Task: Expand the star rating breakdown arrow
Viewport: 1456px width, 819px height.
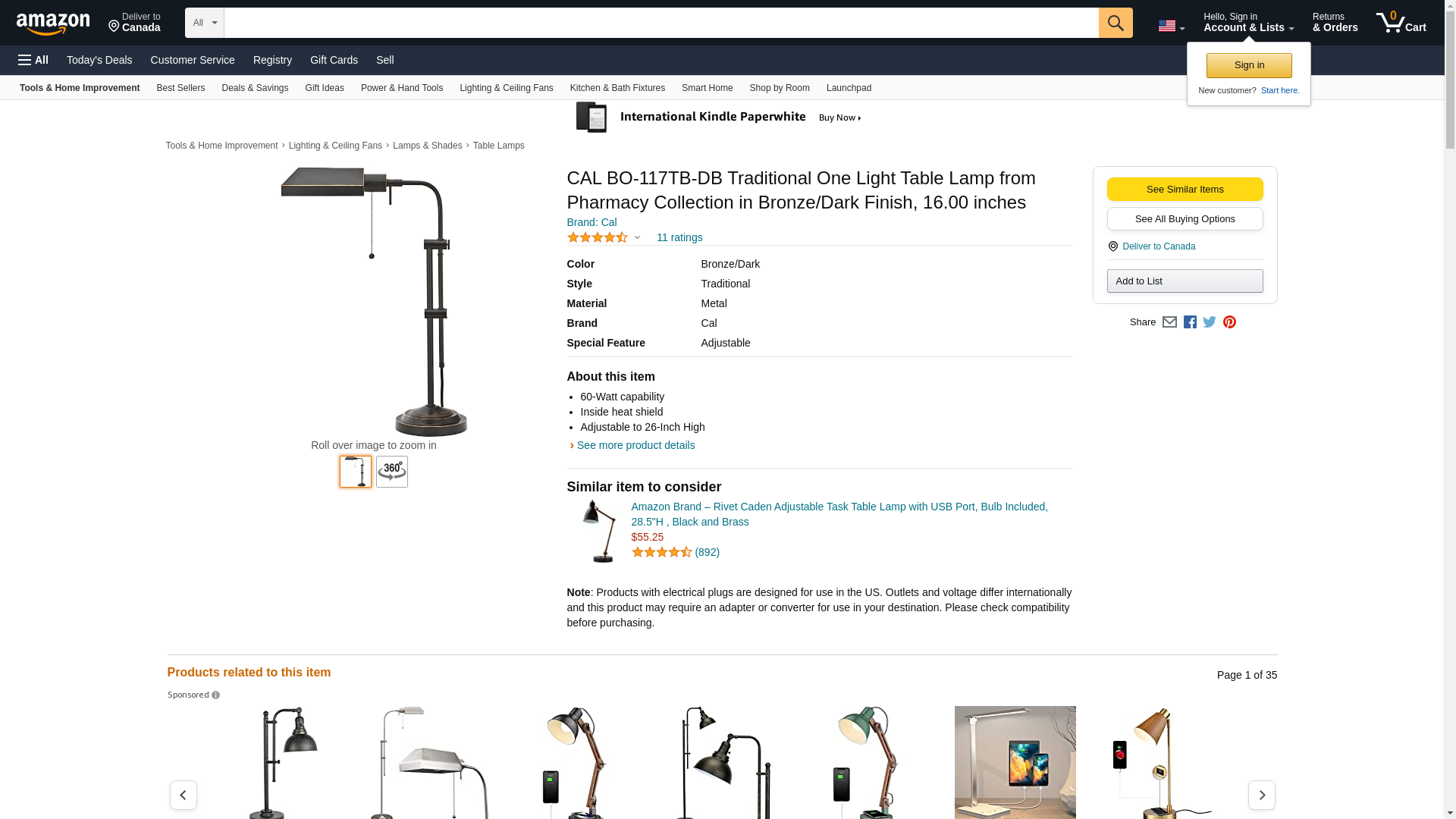Action: [x=637, y=238]
